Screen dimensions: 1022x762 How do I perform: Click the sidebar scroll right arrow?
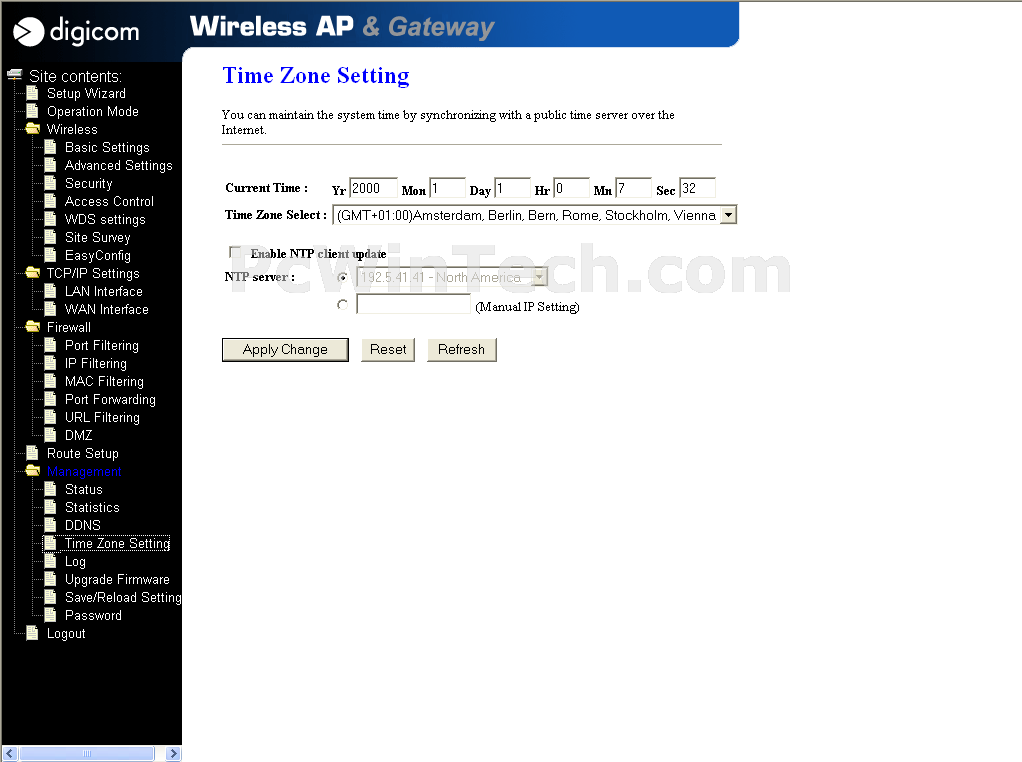[x=173, y=754]
